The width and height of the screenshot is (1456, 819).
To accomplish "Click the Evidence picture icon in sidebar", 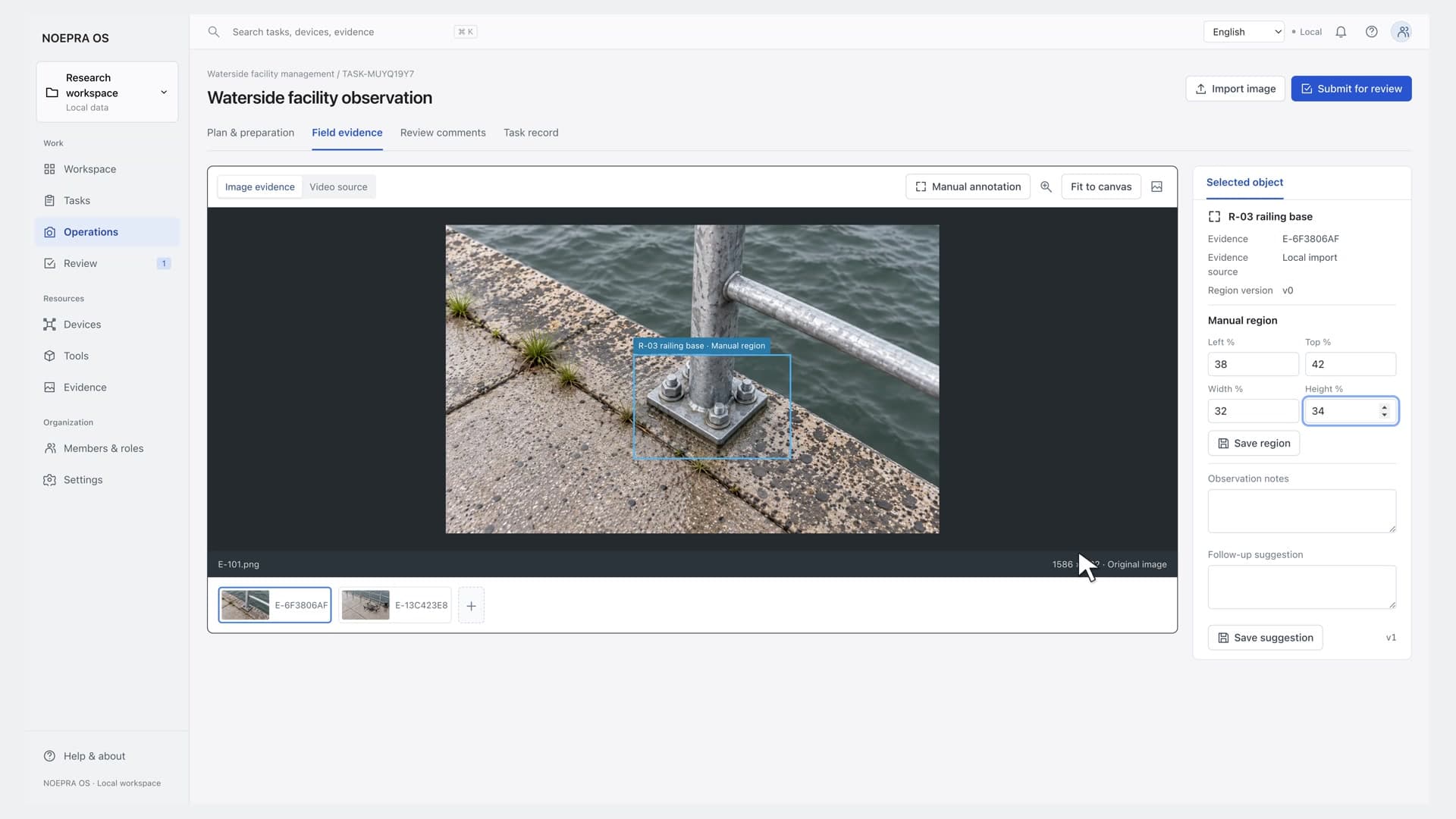I will point(49,387).
